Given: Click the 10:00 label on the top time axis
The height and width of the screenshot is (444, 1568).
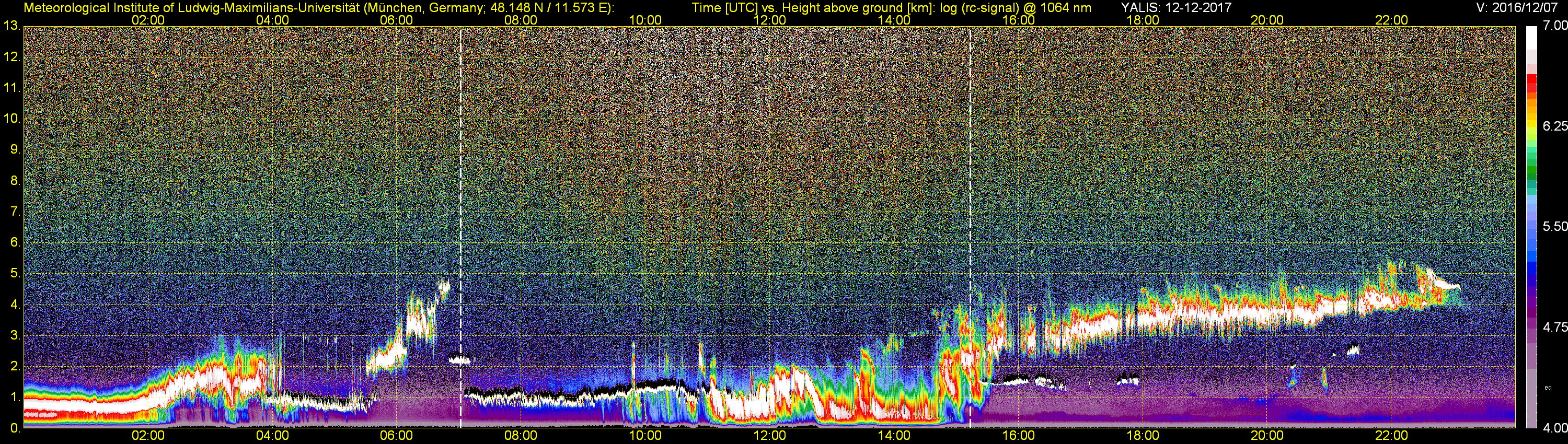Looking at the screenshot, I should (x=645, y=20).
